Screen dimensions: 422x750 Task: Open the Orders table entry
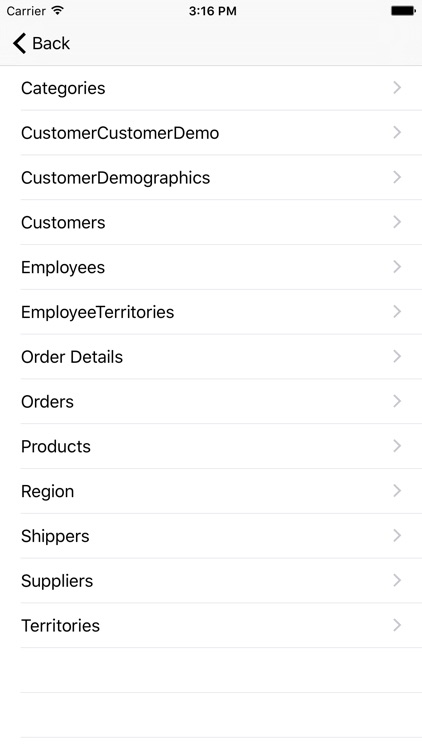tap(211, 401)
